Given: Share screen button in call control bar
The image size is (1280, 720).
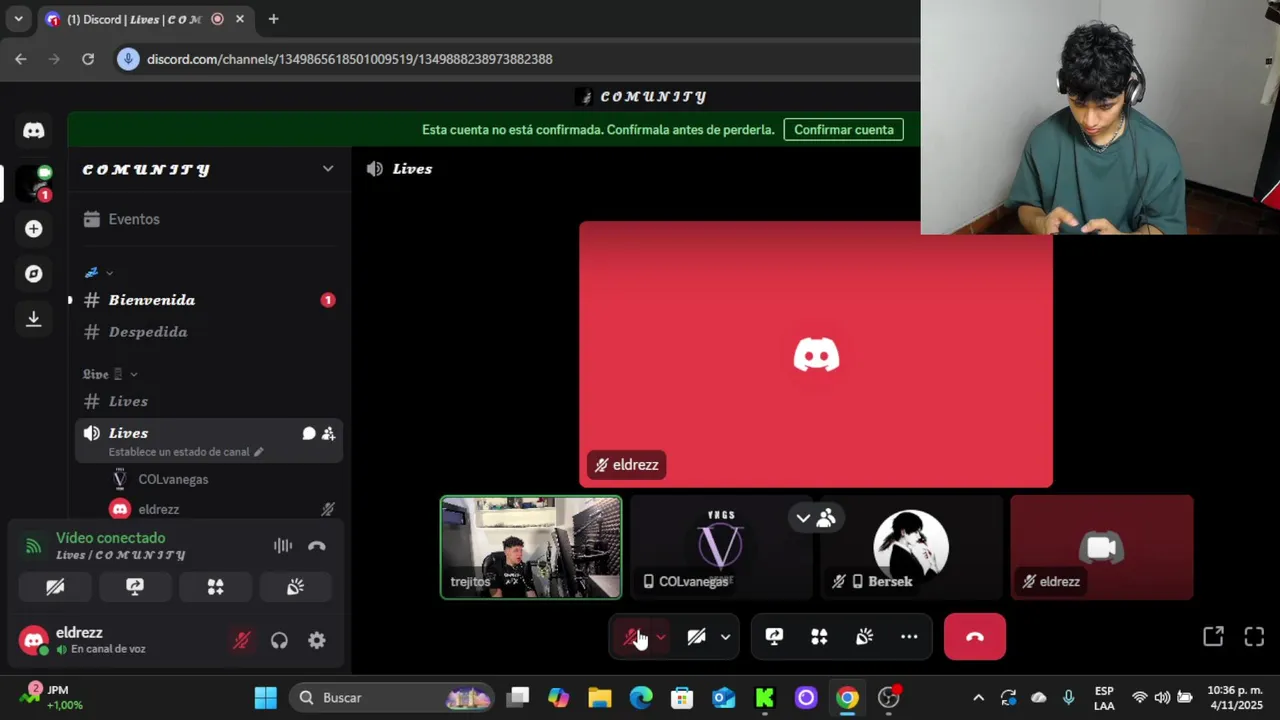Looking at the screenshot, I should [x=774, y=637].
